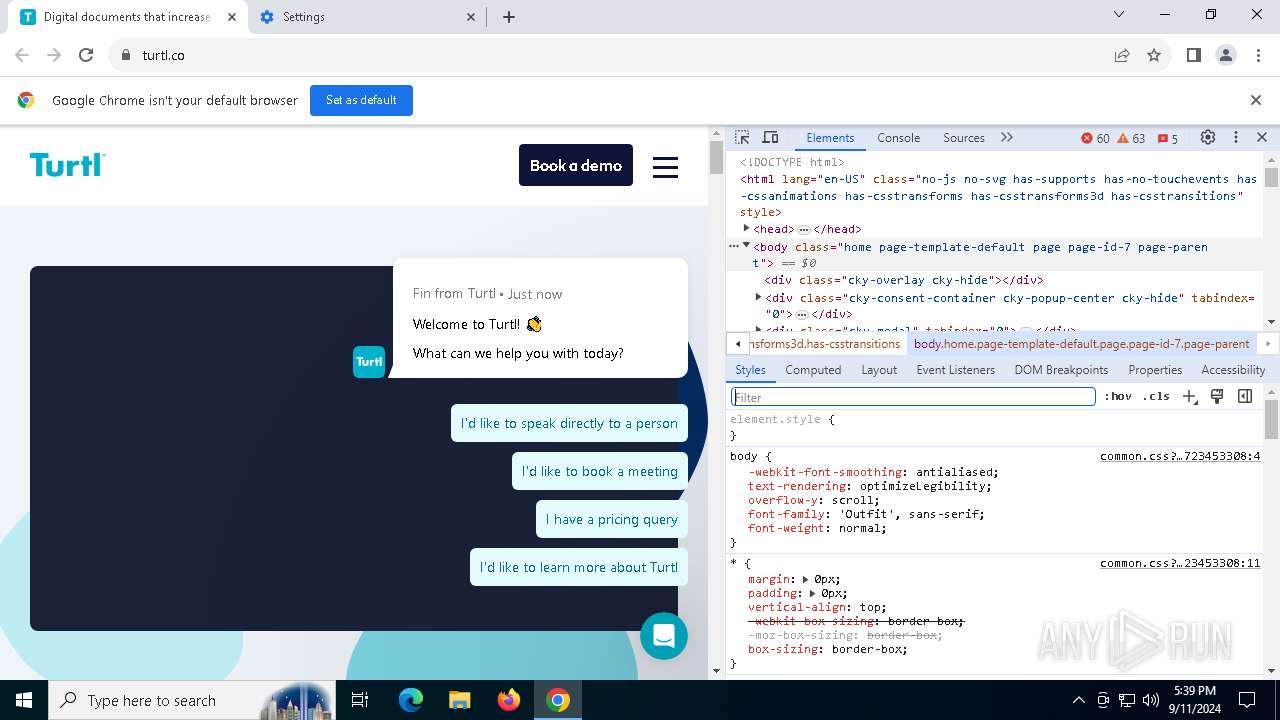Click body breadcrumb in elements path
The image size is (1280, 720).
coord(1081,344)
